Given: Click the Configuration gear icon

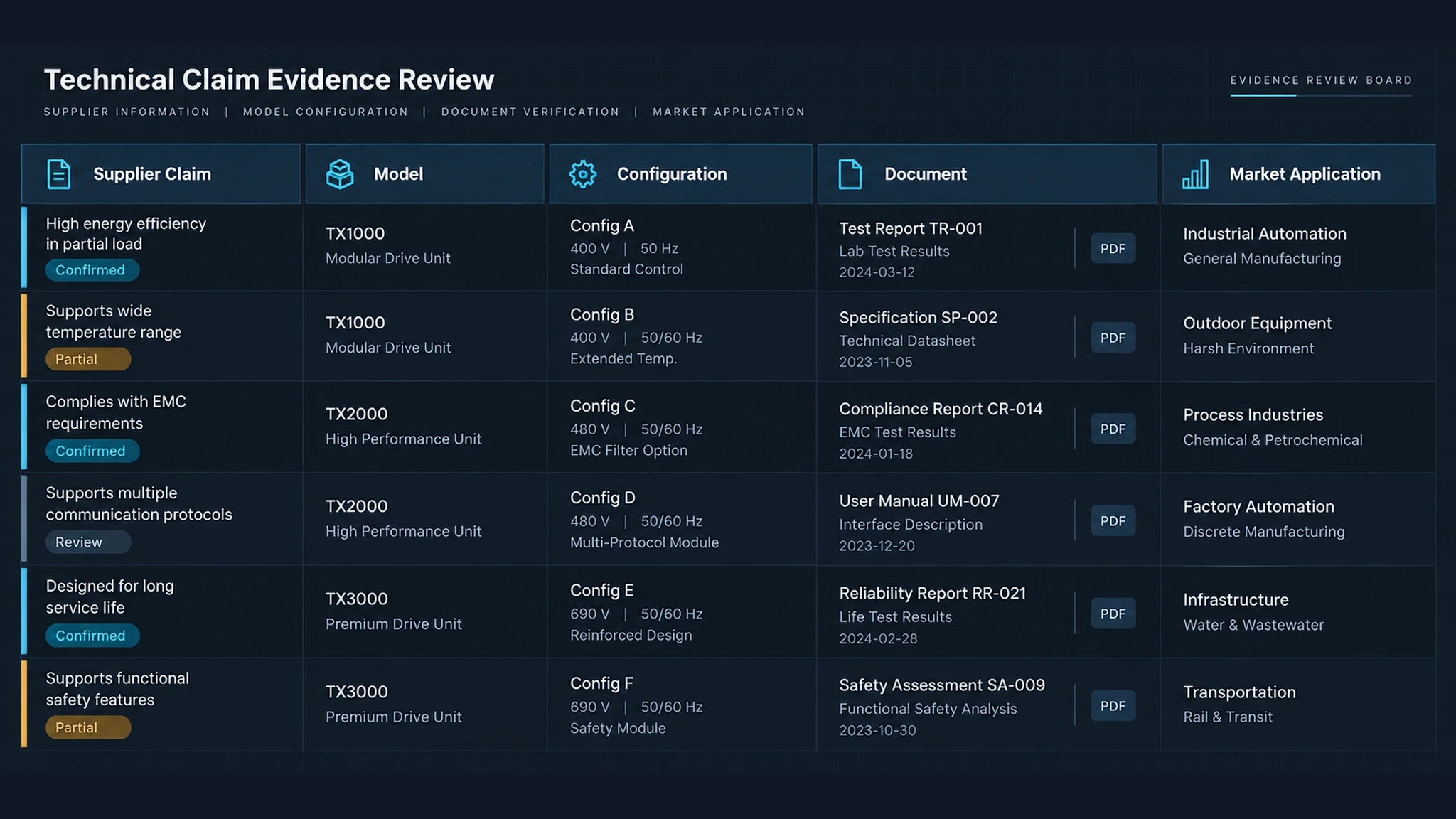Looking at the screenshot, I should [583, 174].
